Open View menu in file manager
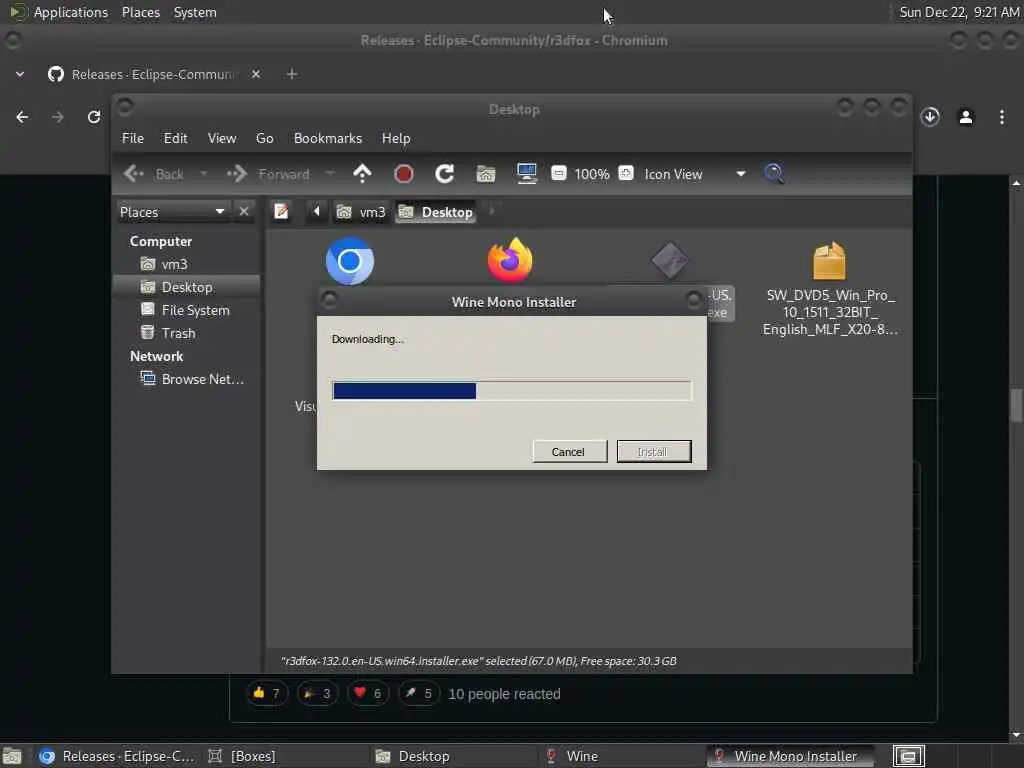Screen dimensions: 1024x768 point(222,138)
